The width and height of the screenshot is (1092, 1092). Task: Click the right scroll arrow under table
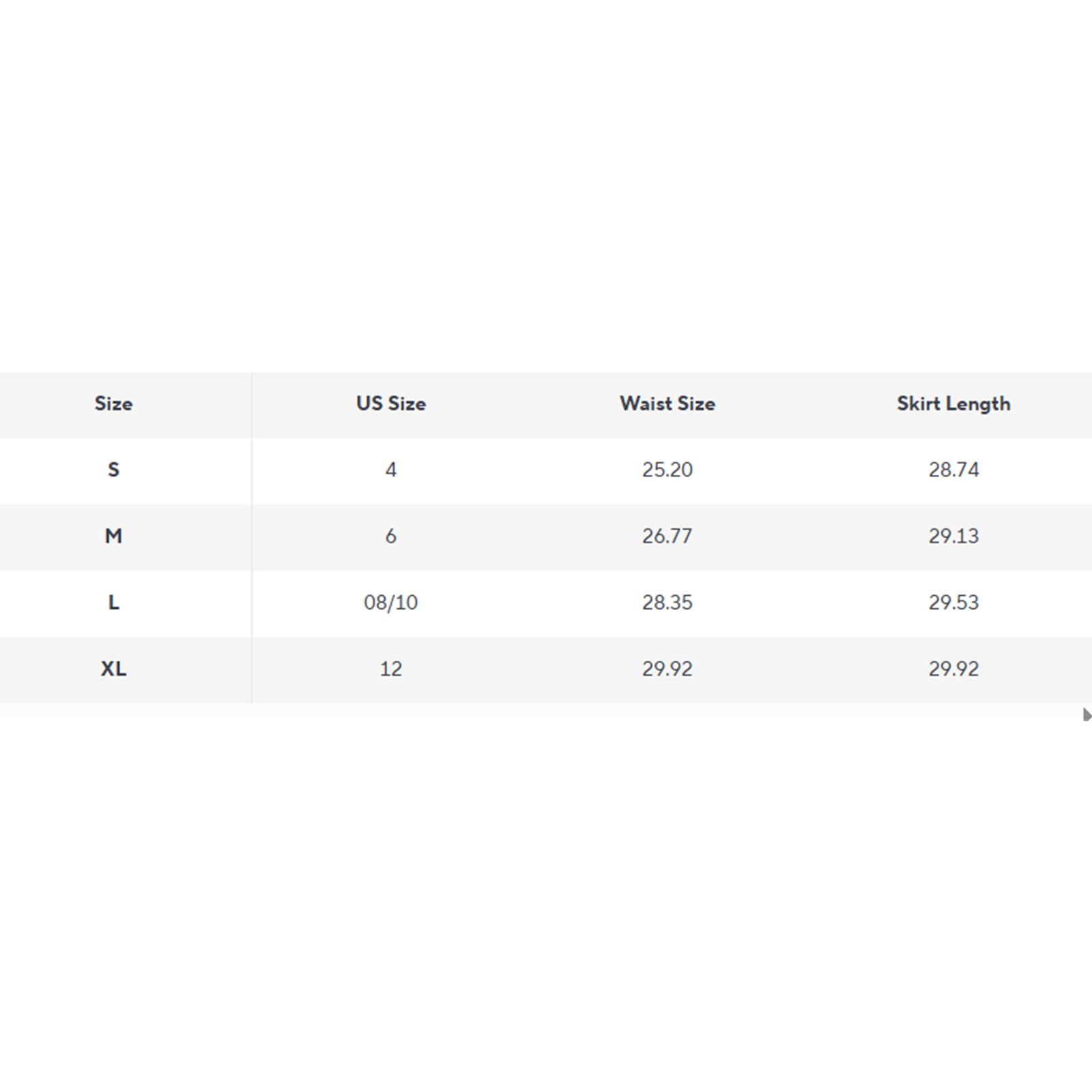click(1087, 715)
